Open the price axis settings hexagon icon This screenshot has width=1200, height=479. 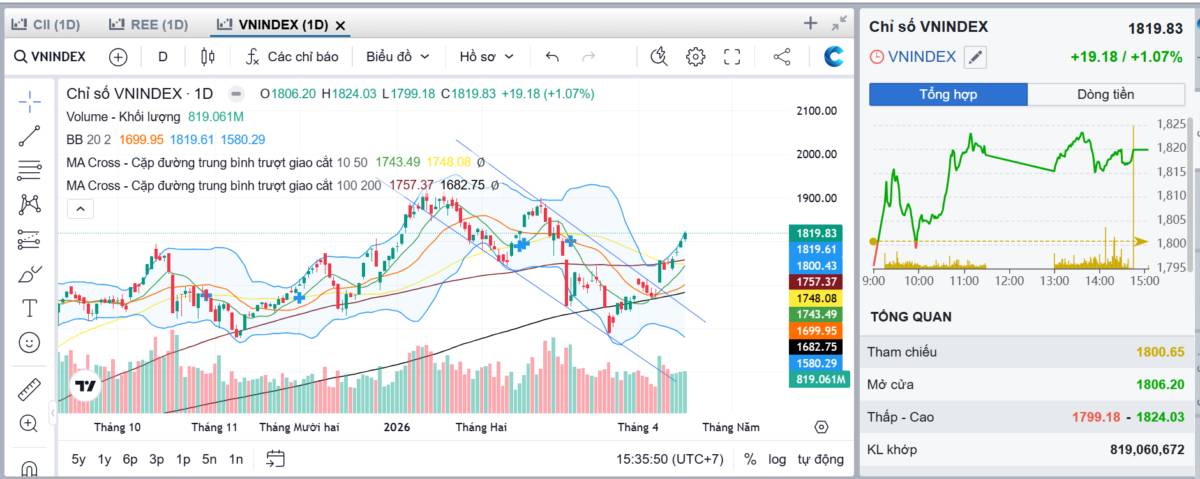click(x=821, y=427)
